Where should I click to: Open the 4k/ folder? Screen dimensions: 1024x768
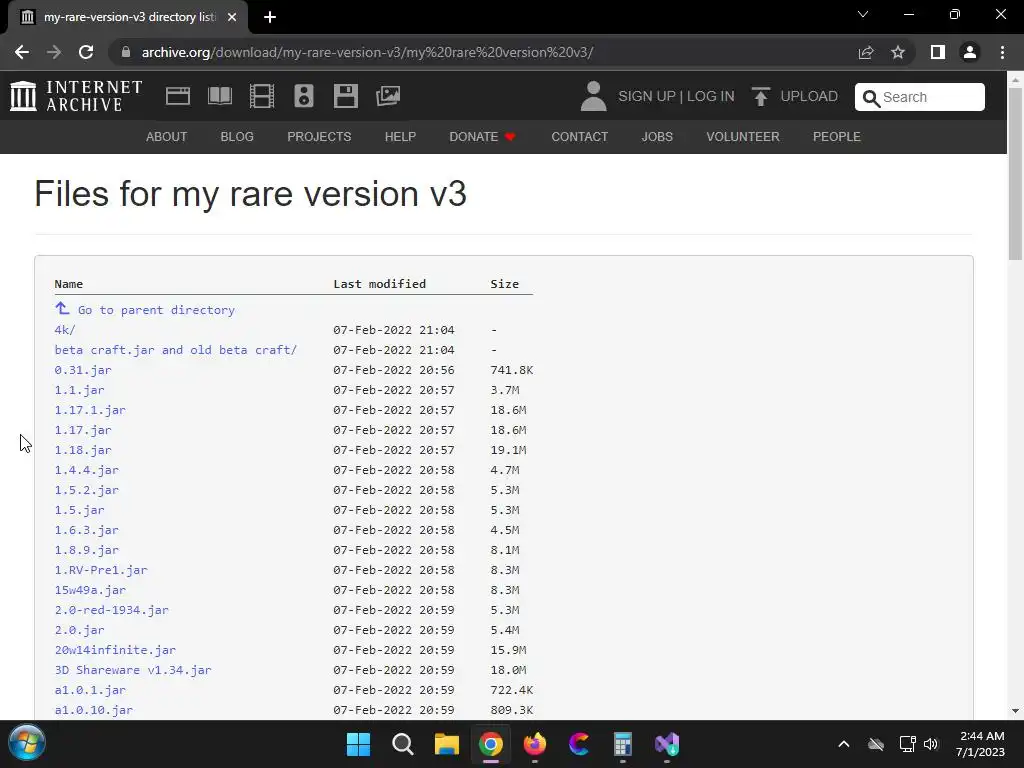[x=65, y=330]
